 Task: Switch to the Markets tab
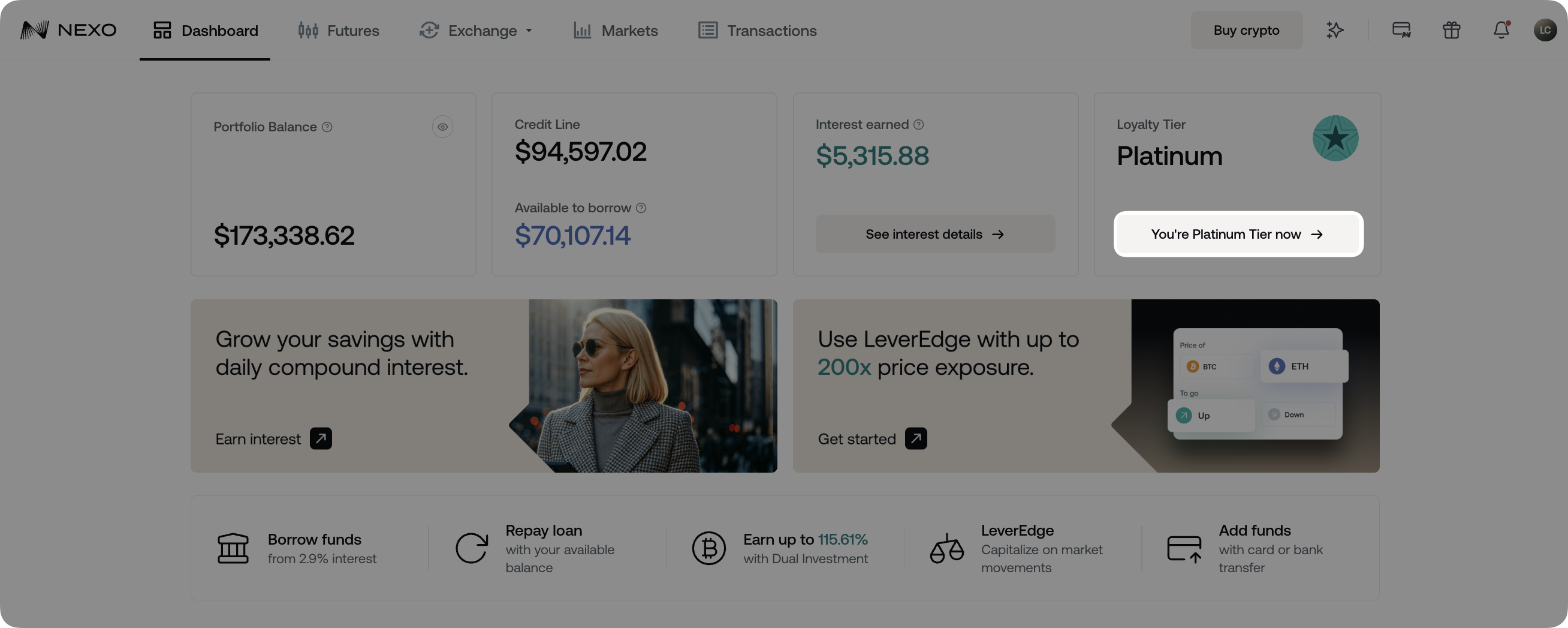(616, 31)
